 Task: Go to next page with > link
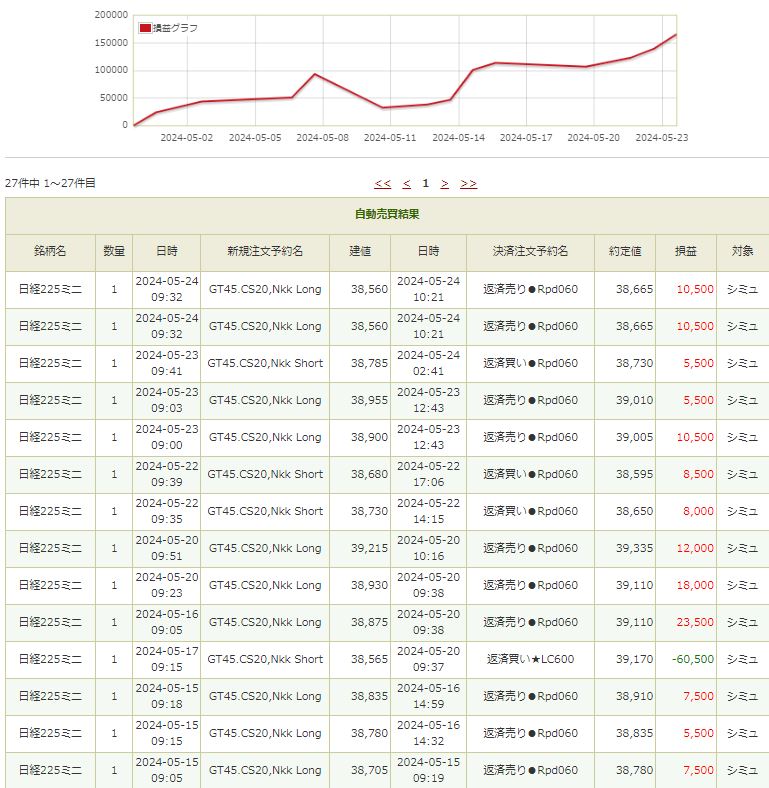coord(444,183)
